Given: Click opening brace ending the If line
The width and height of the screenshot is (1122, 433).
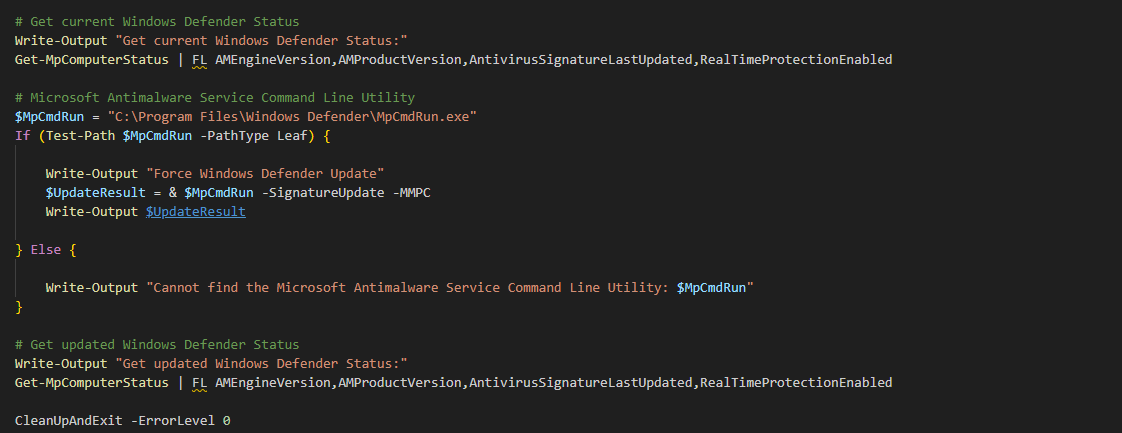Looking at the screenshot, I should tap(327, 135).
